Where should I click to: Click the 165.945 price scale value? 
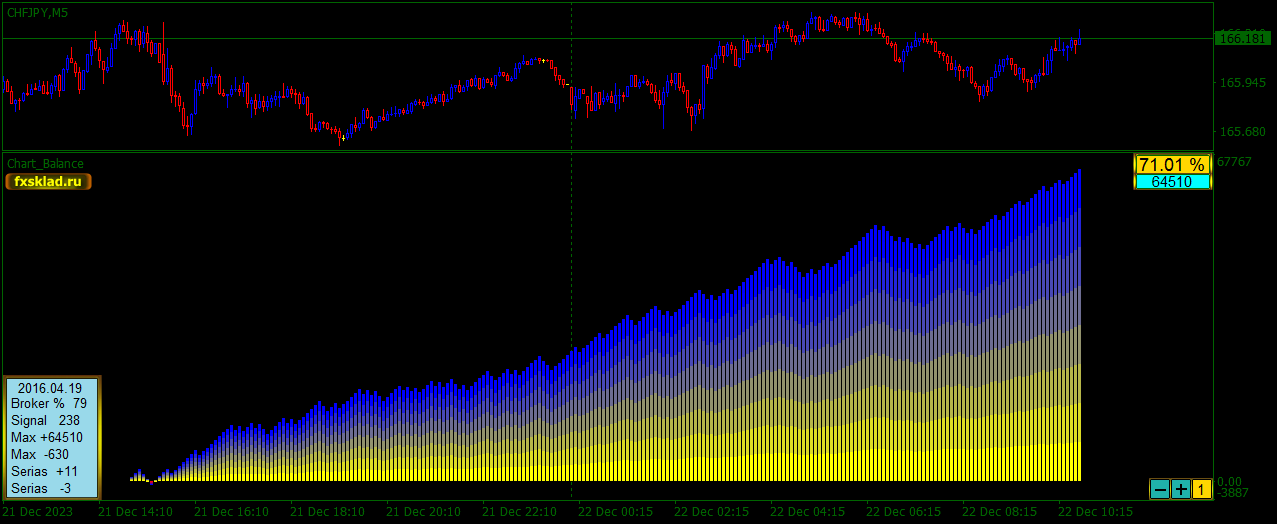coord(1242,83)
